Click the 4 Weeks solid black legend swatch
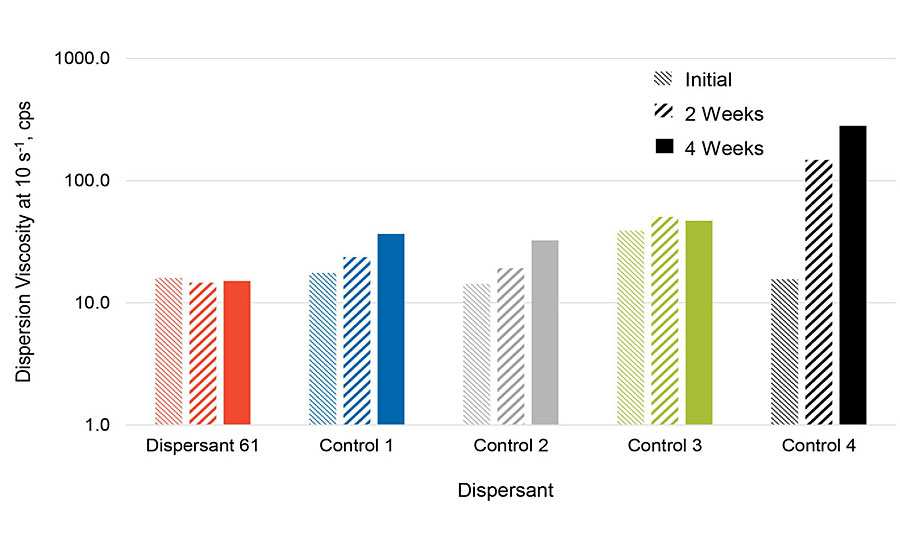Screen dimensions: 900x550 pyautogui.click(x=663, y=147)
